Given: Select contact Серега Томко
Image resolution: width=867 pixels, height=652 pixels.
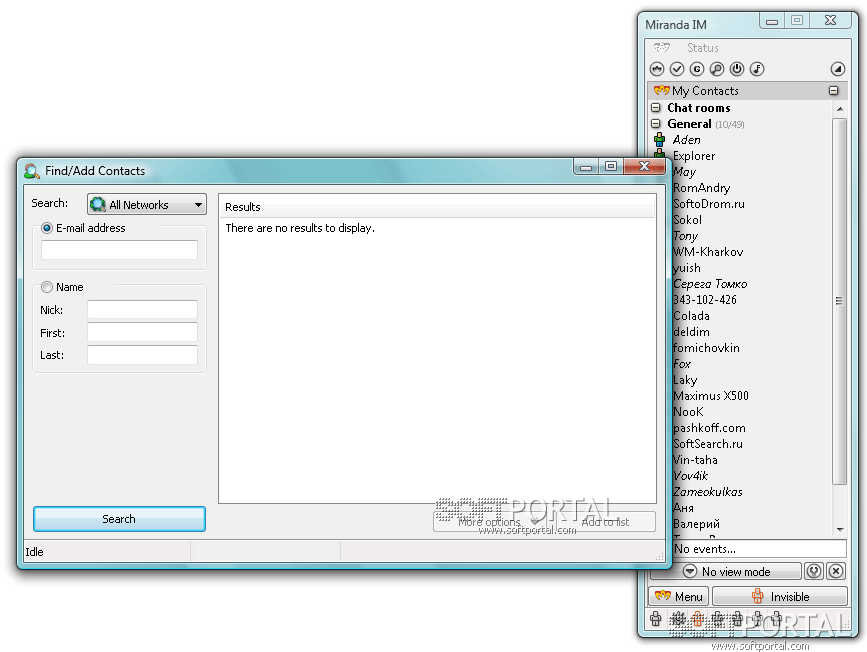Looking at the screenshot, I should (710, 284).
